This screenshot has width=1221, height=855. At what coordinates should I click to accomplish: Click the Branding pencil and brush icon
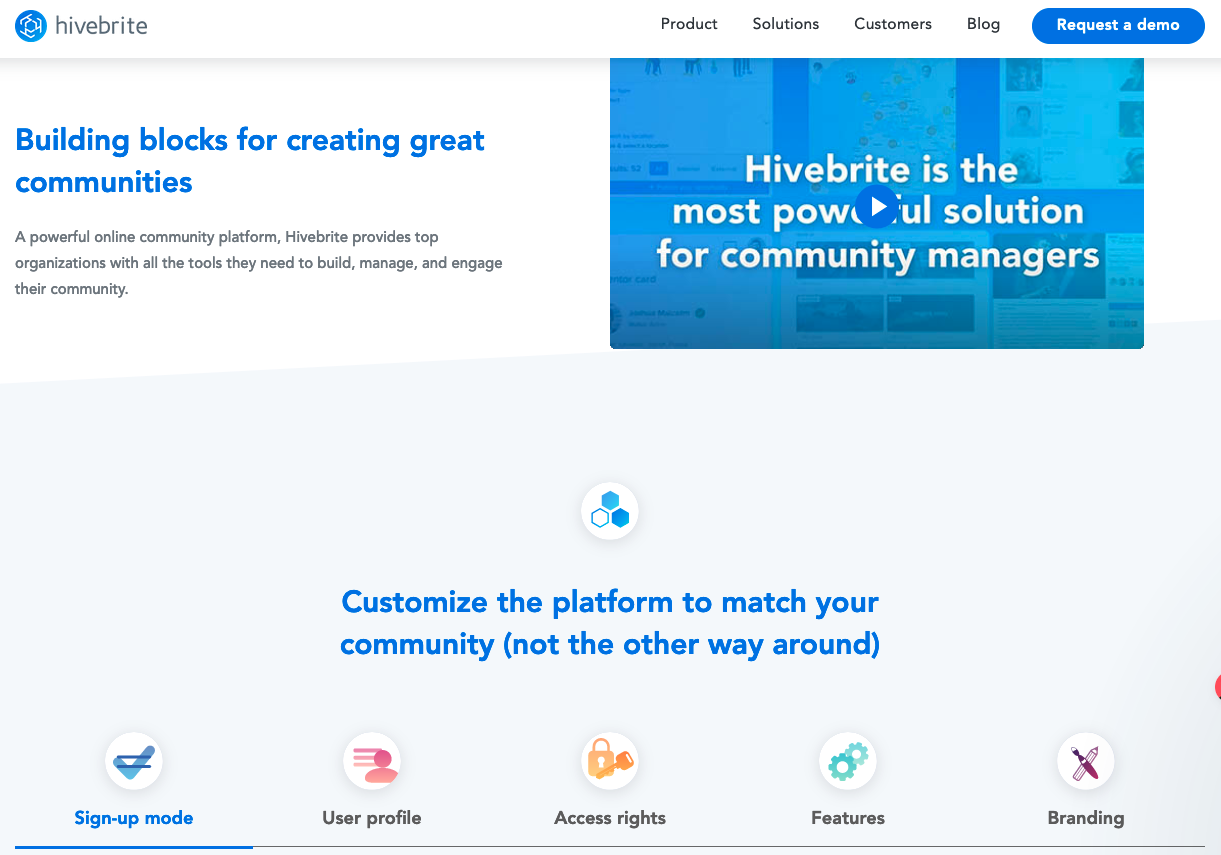[x=1086, y=762]
